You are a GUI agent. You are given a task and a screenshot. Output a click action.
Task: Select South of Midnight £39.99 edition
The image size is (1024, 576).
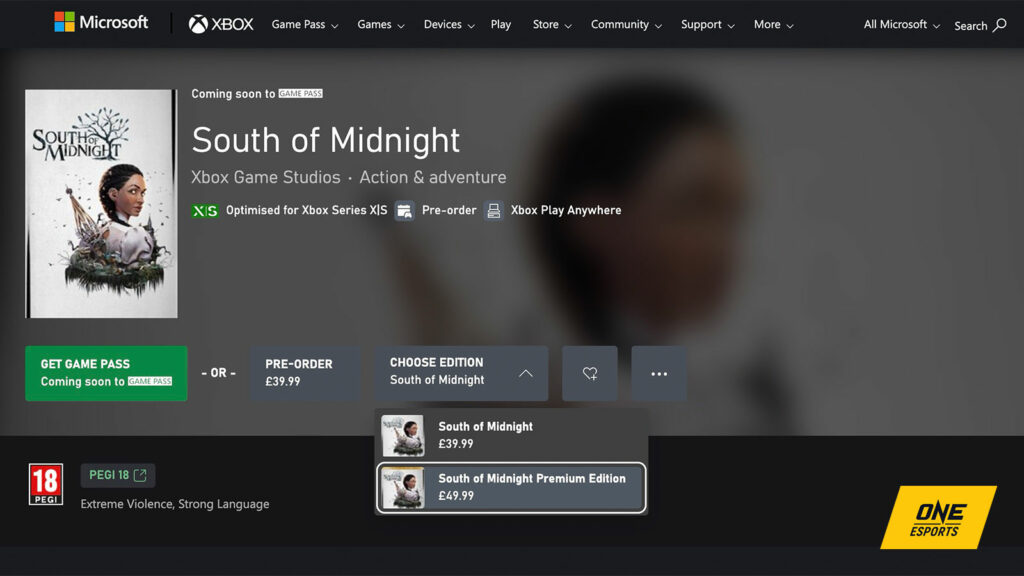[511, 436]
